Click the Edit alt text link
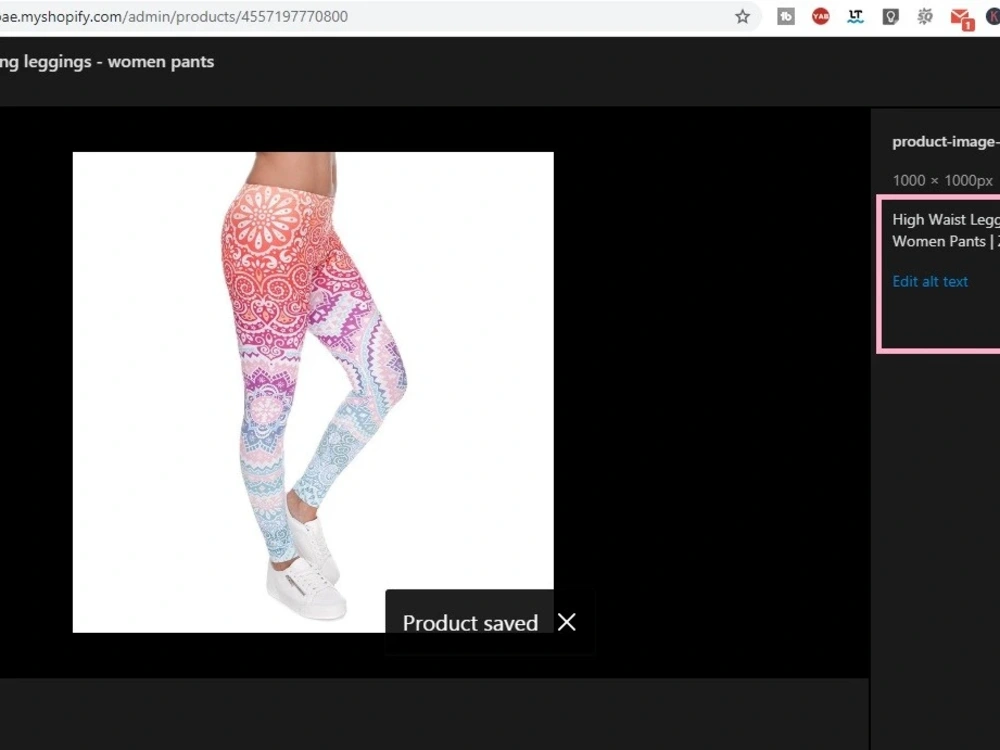The image size is (1000, 750). point(930,281)
